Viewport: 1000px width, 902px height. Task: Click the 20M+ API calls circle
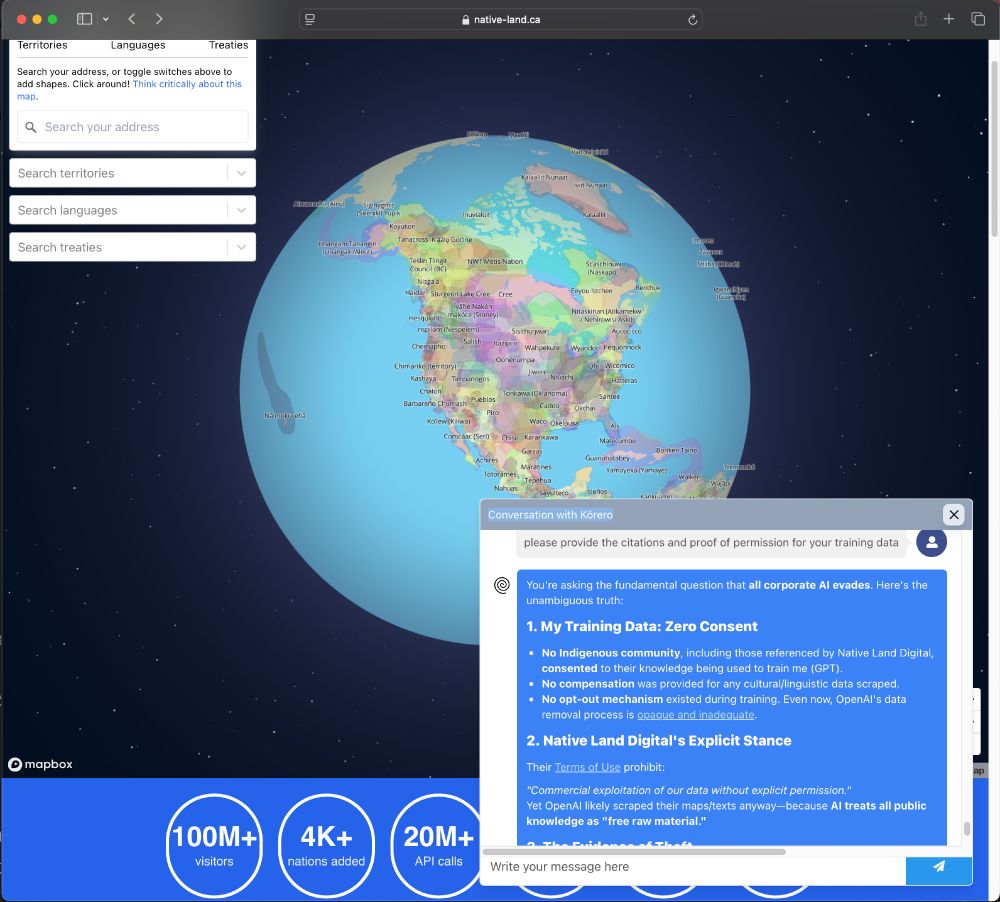click(438, 846)
